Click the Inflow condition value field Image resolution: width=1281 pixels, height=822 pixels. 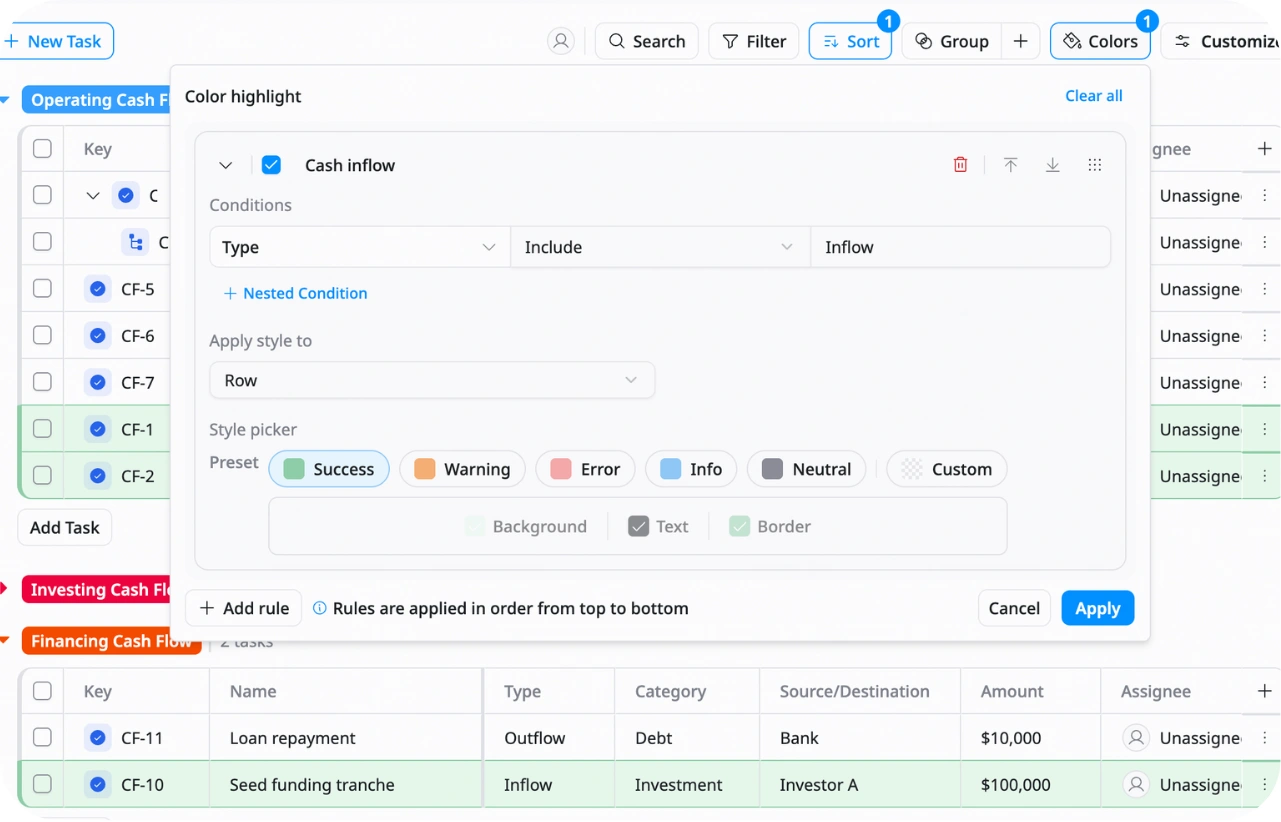coord(960,247)
